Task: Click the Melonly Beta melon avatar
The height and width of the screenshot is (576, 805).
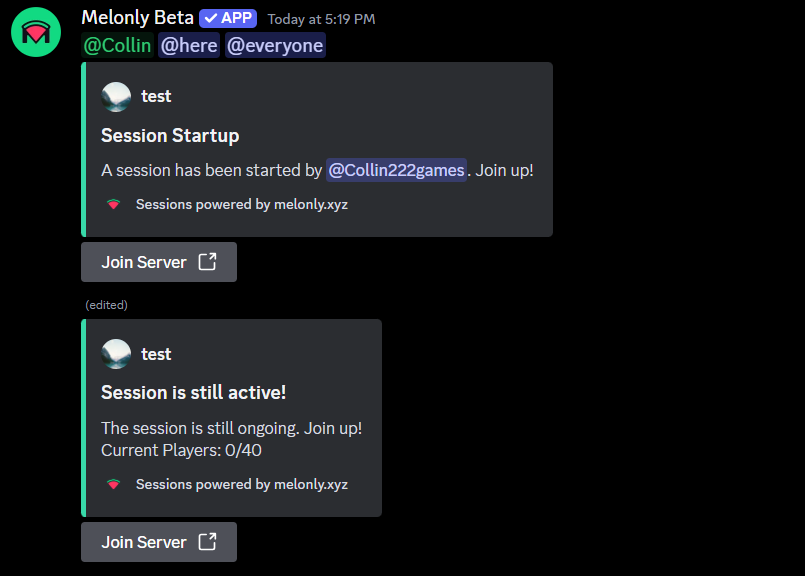Action: 35,32
